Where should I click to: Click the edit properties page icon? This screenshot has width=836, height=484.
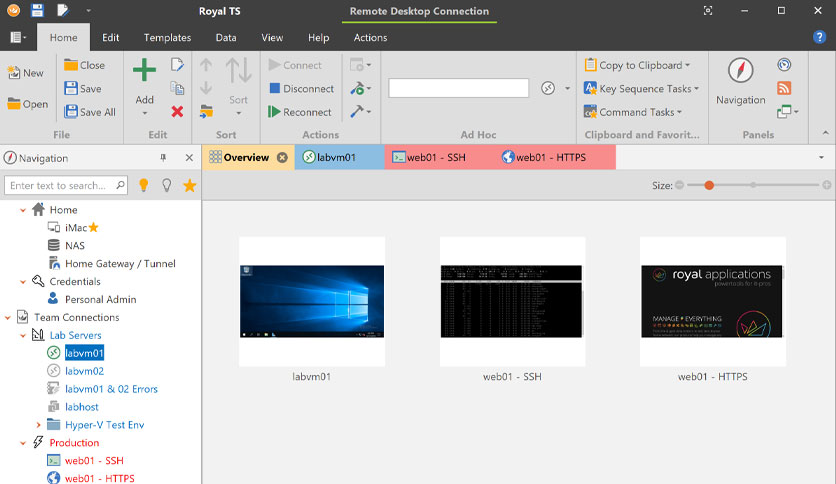pyautogui.click(x=178, y=64)
